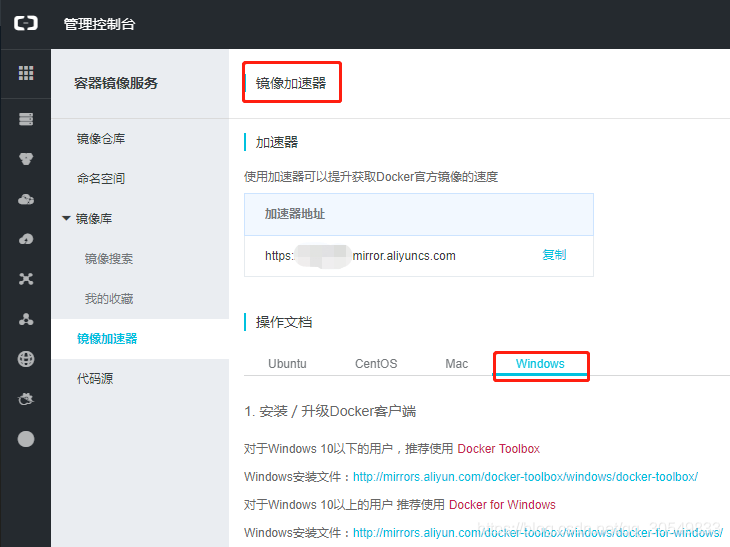Click the hexagon cluster icon in sidebar
This screenshot has width=730, height=547.
point(26,159)
